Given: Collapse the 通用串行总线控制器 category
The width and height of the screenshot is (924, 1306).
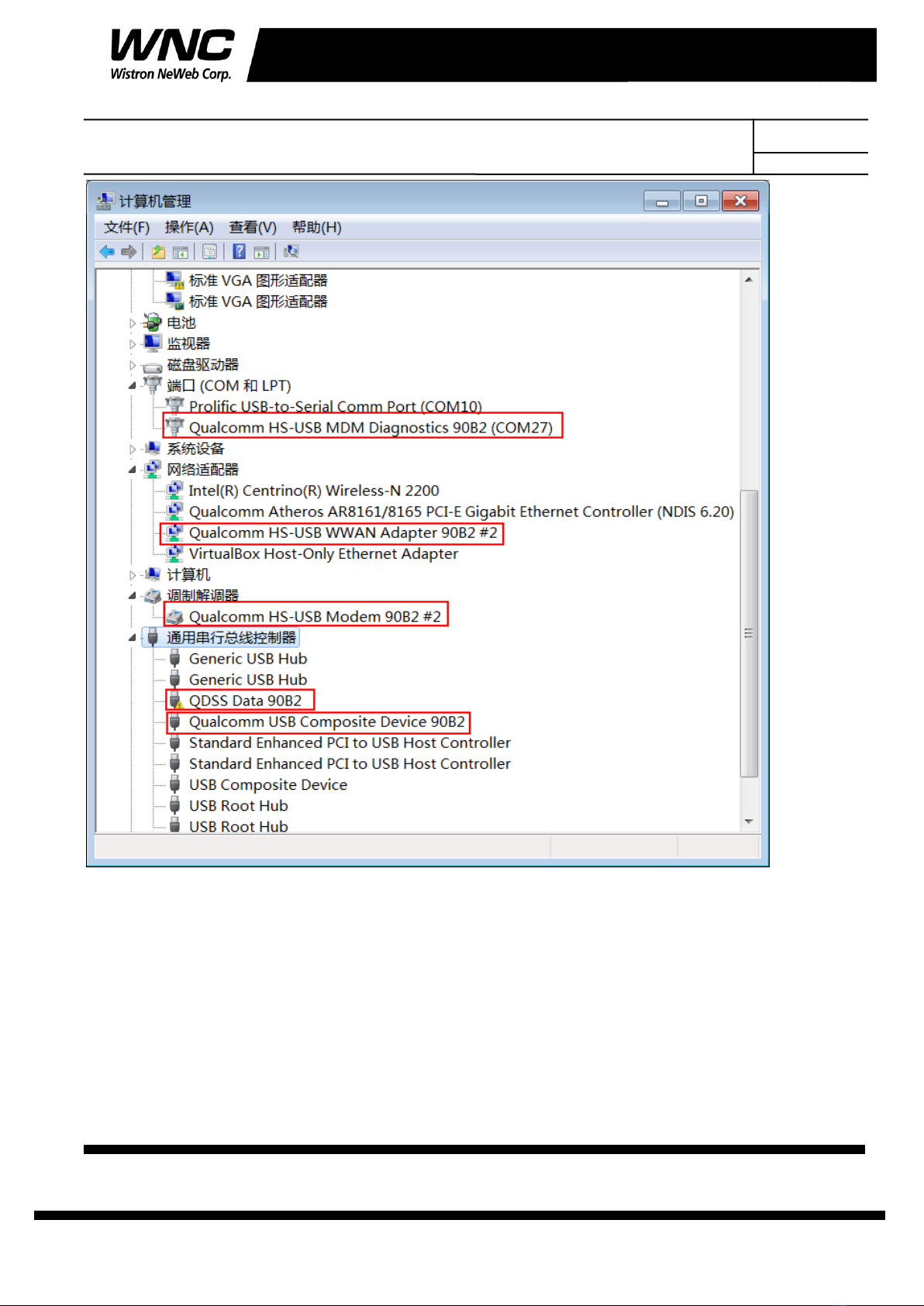Looking at the screenshot, I should (133, 639).
